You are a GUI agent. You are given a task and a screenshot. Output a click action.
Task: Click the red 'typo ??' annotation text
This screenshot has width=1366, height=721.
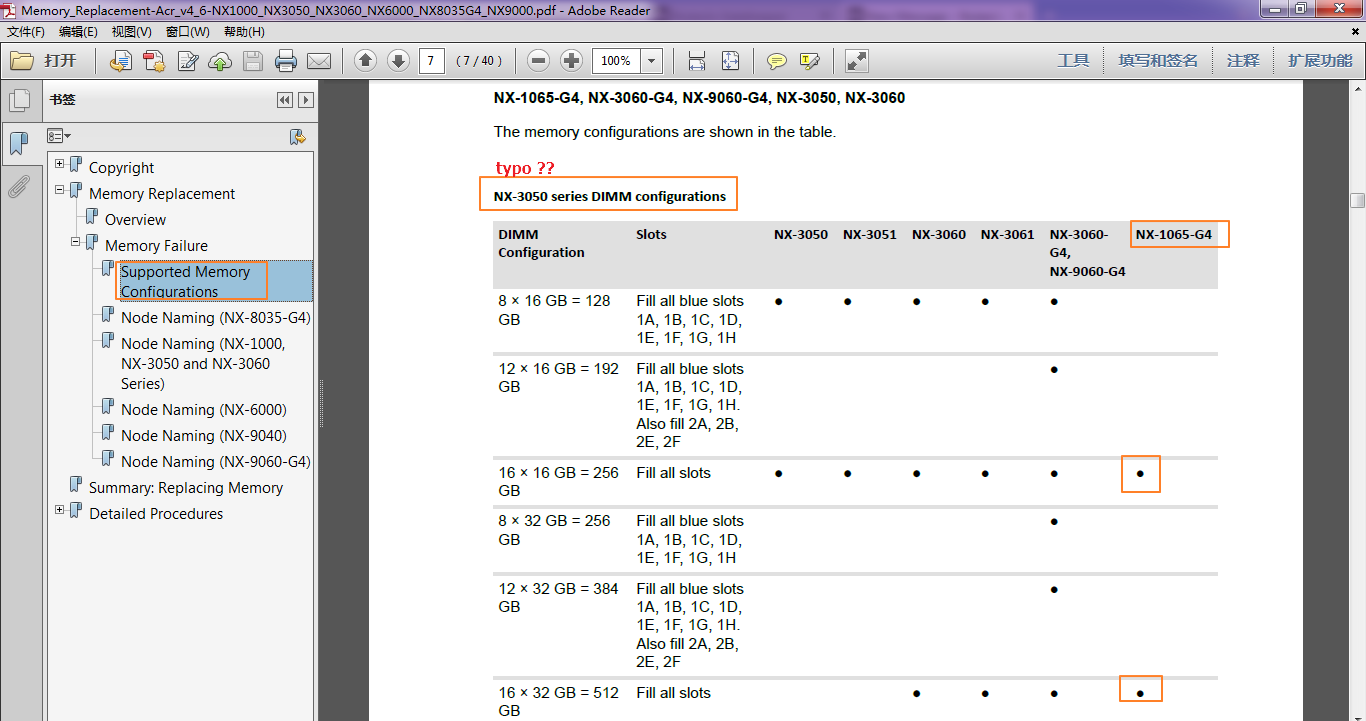525,168
